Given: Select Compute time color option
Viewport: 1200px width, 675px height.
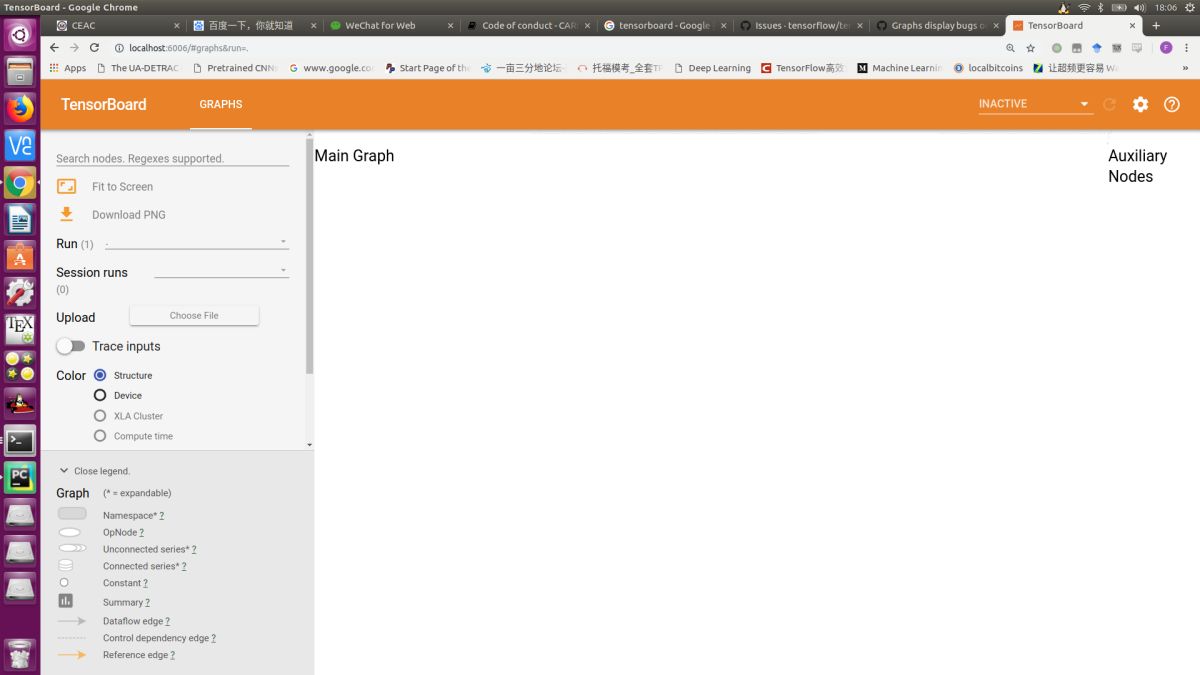Looking at the screenshot, I should (100, 435).
